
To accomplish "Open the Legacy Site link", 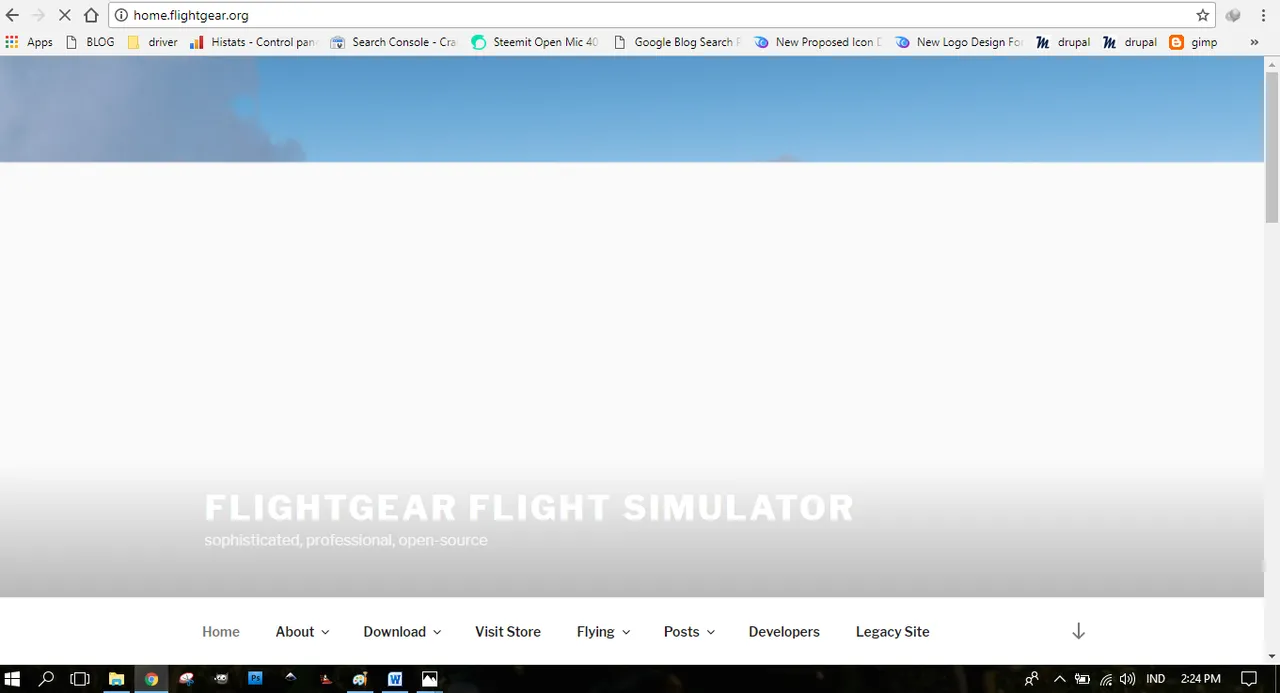I will pos(892,631).
